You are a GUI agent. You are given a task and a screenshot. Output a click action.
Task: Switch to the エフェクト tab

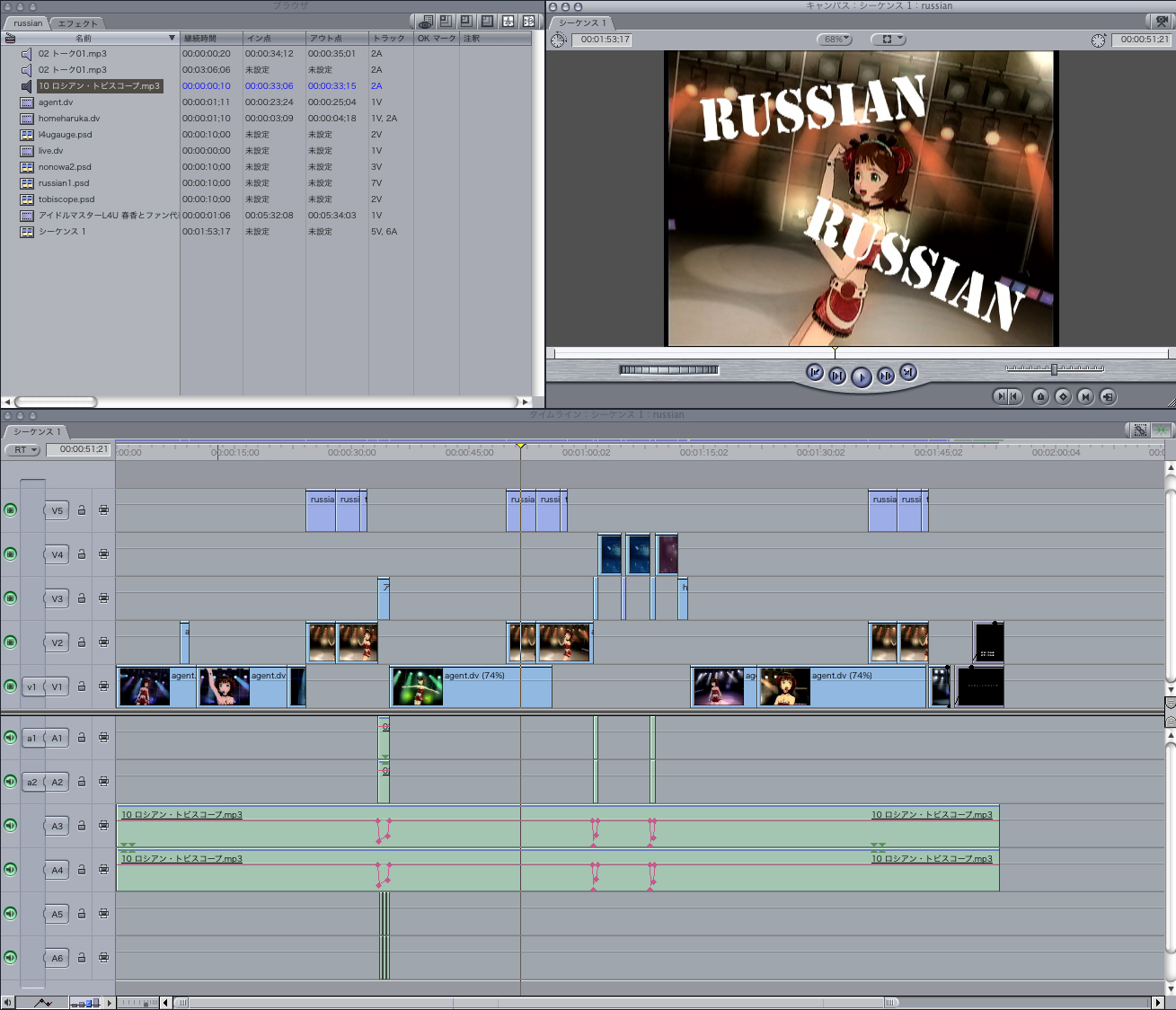tap(77, 23)
